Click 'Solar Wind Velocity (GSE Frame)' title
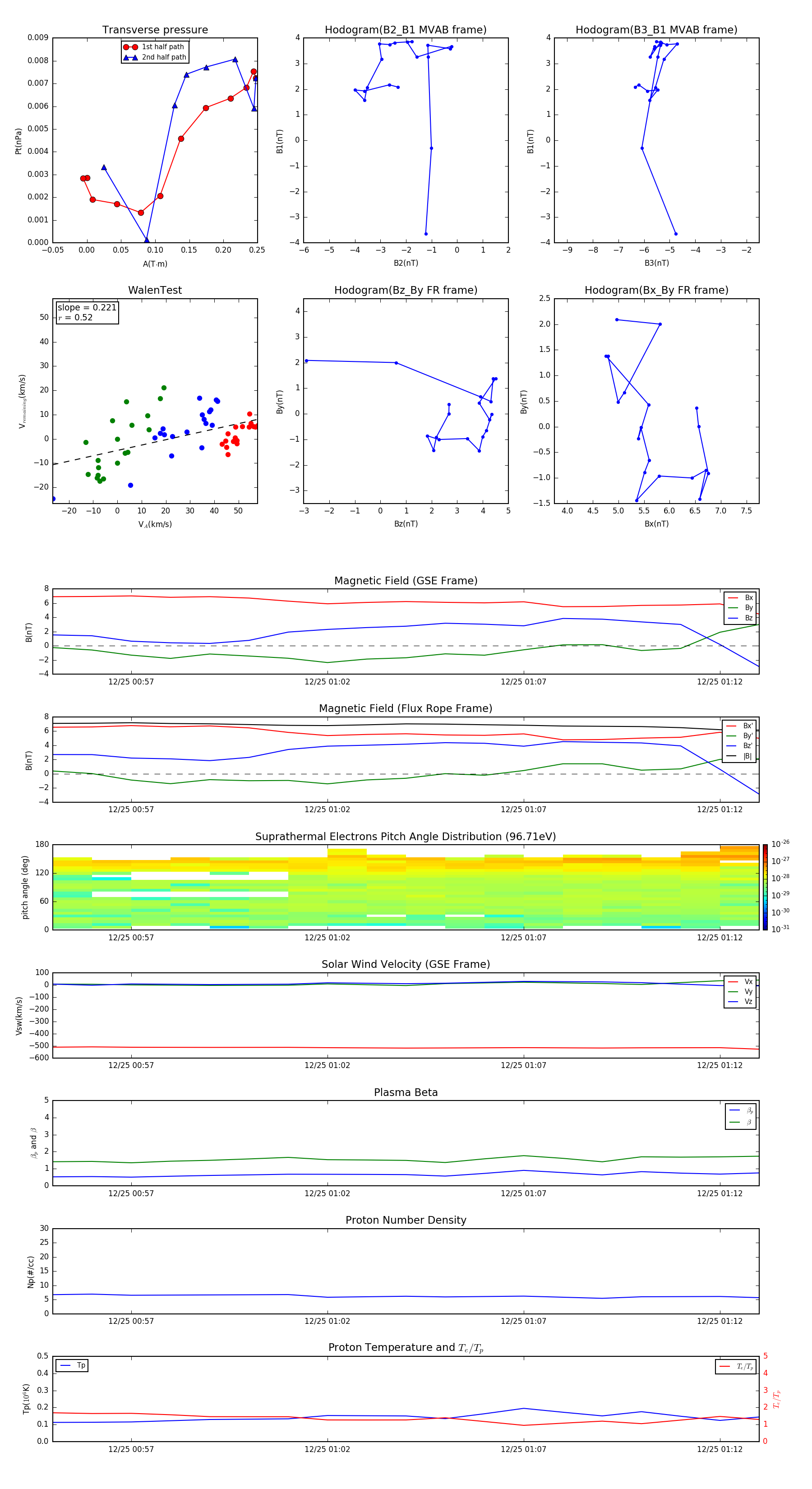 [406, 964]
